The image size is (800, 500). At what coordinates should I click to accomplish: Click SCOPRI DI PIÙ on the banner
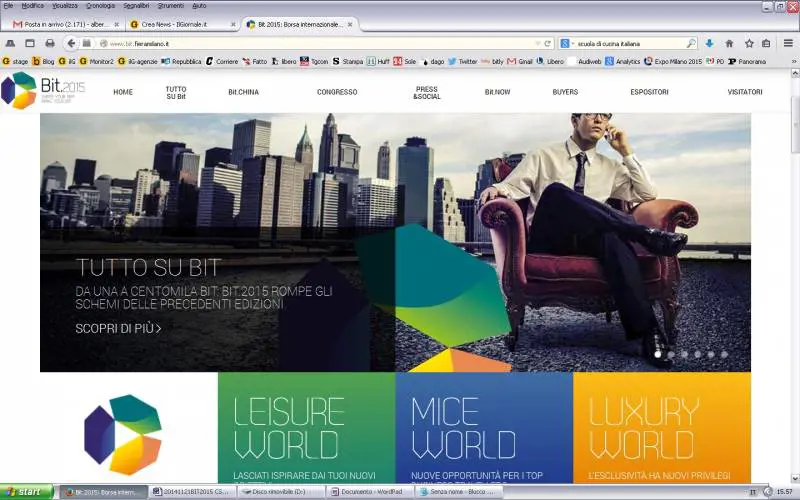pyautogui.click(x=118, y=329)
